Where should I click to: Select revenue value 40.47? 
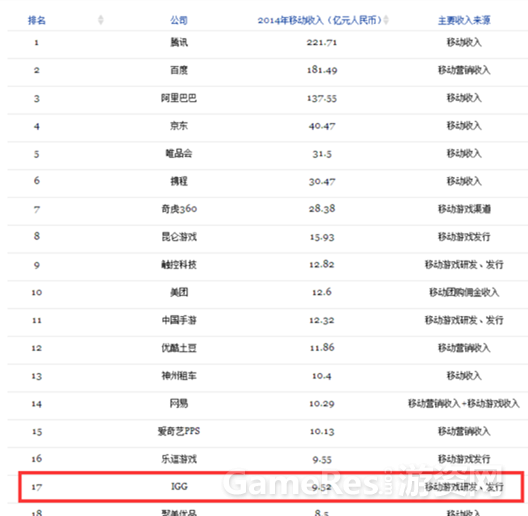tap(322, 126)
